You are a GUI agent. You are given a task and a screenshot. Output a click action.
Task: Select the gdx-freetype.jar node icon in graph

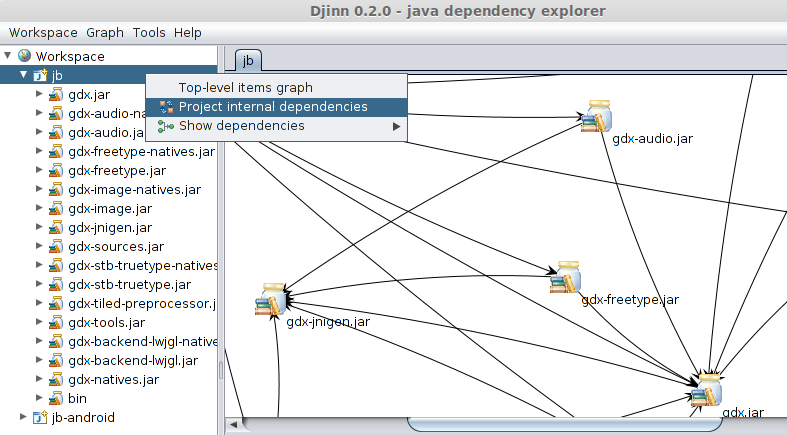tap(566, 277)
